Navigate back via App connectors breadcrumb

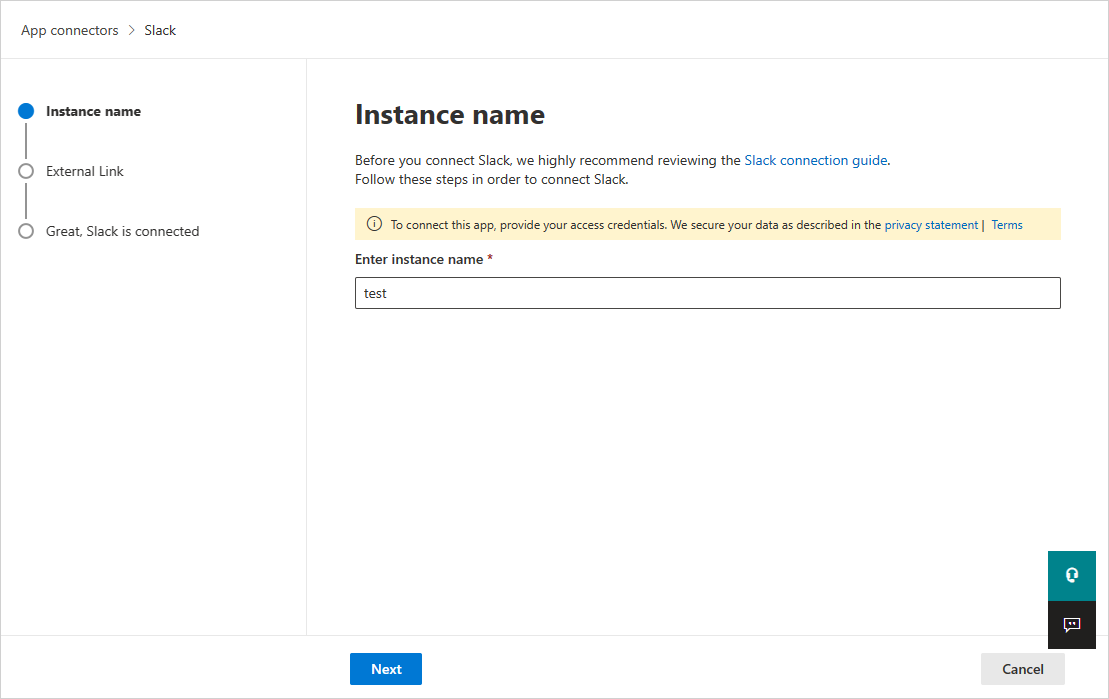[69, 30]
